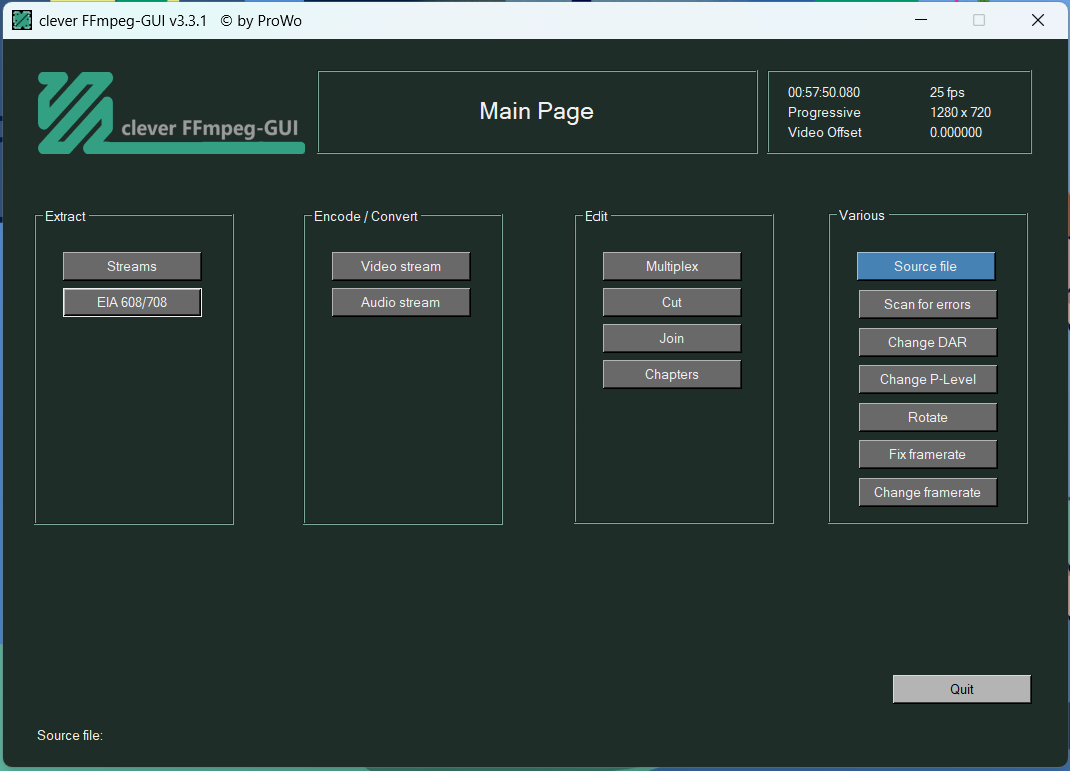1070x771 pixels.
Task: Open Fix framerate tool
Action: point(927,454)
